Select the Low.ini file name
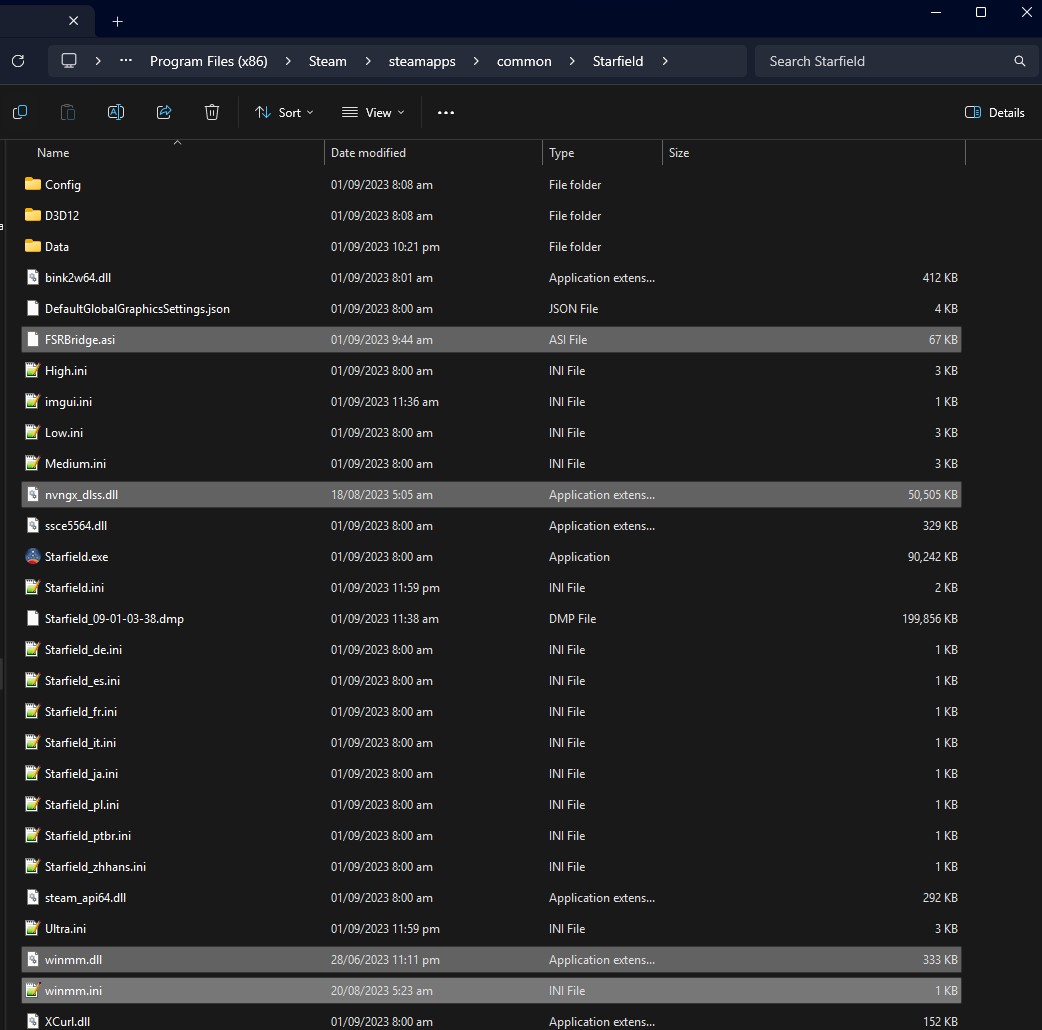The width and height of the screenshot is (1042, 1030). [x=64, y=433]
